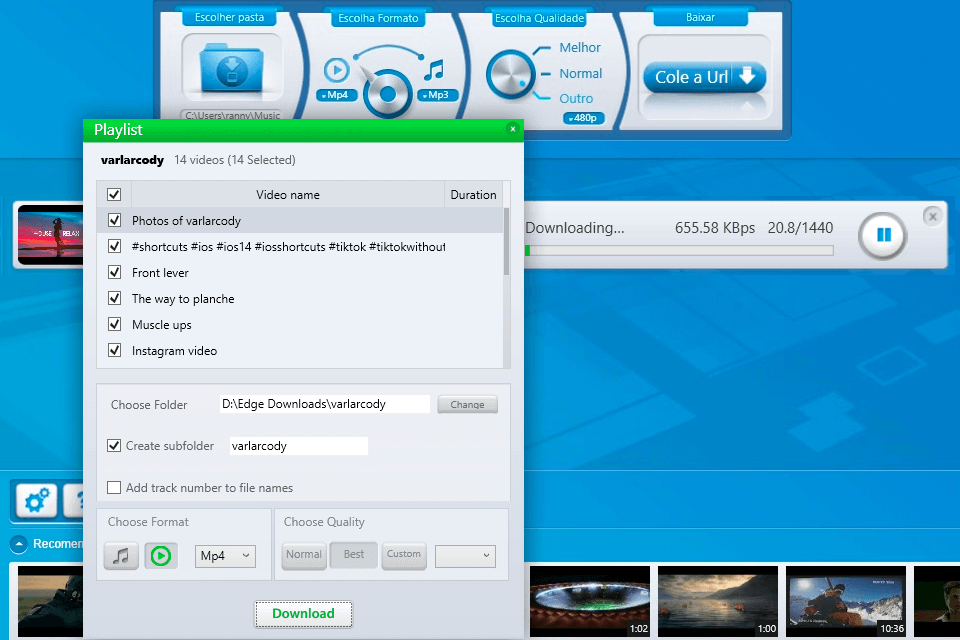Open the Escolha Formato tab label

point(378,18)
